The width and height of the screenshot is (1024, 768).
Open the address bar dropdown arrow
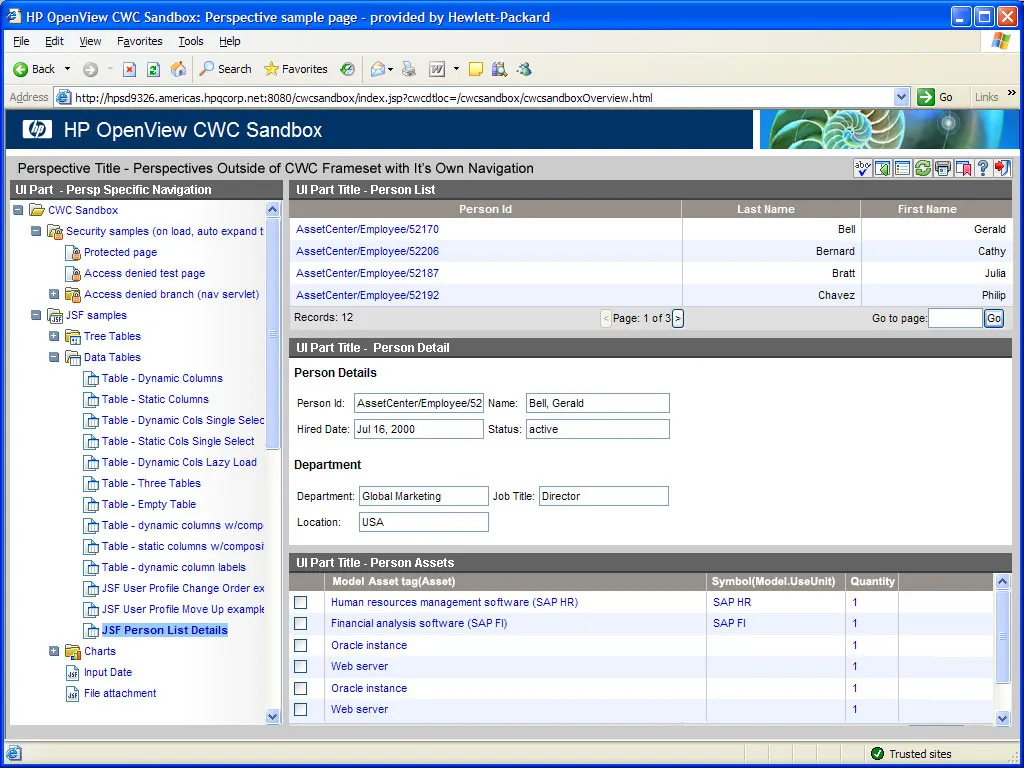click(901, 97)
